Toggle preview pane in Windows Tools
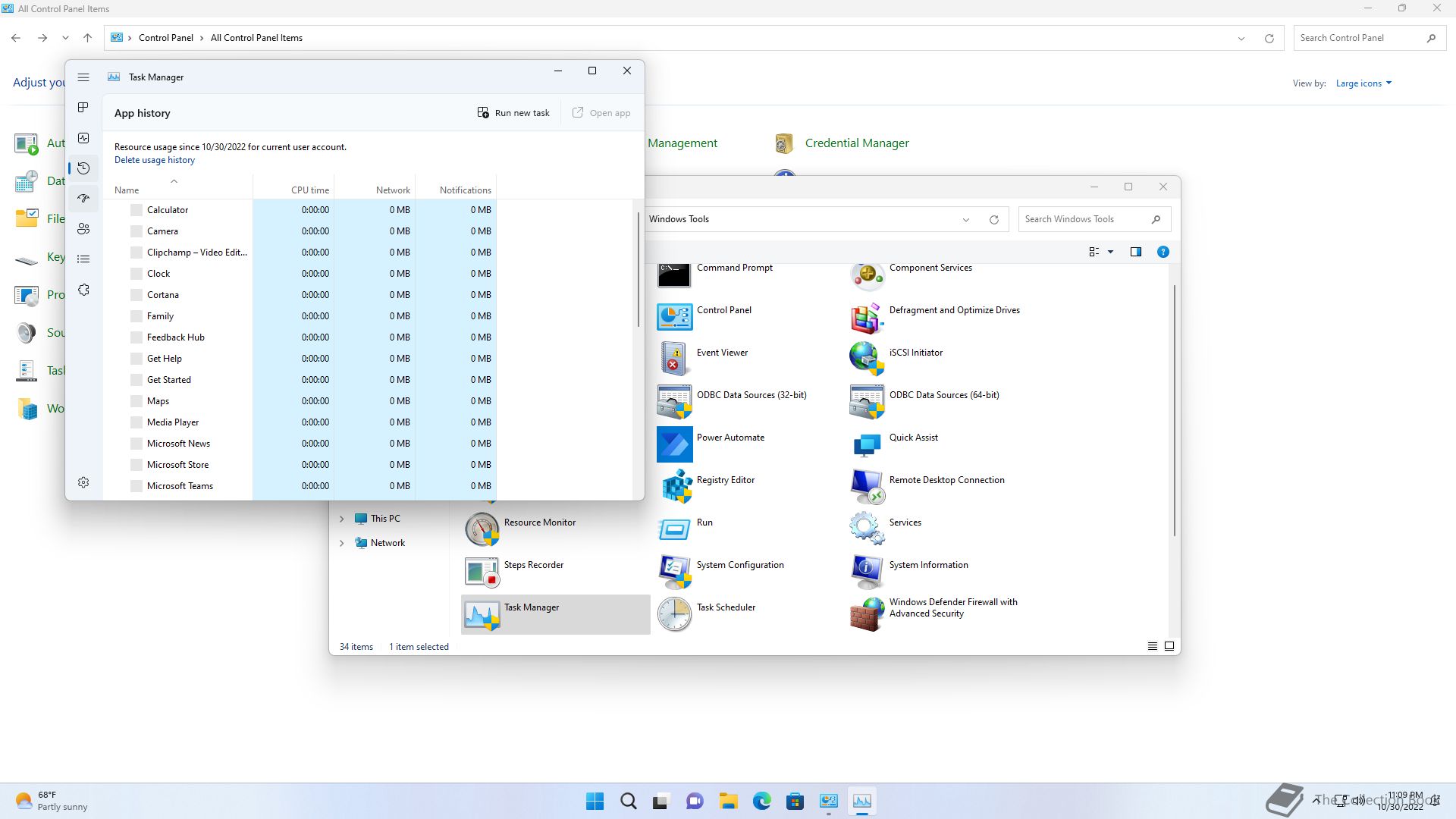Image resolution: width=1456 pixels, height=819 pixels. tap(1136, 252)
